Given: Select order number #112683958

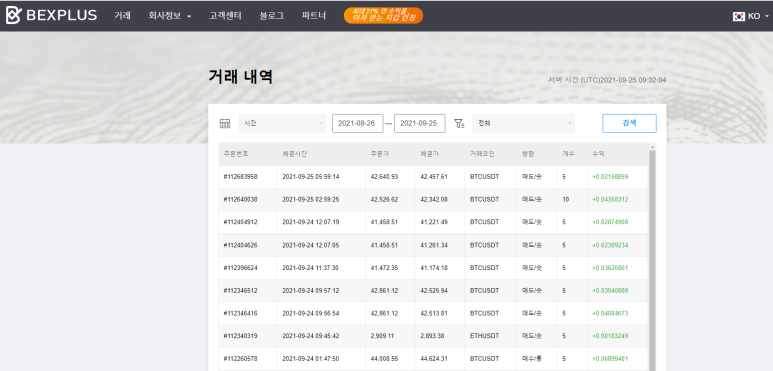Looking at the screenshot, I should pos(241,176).
